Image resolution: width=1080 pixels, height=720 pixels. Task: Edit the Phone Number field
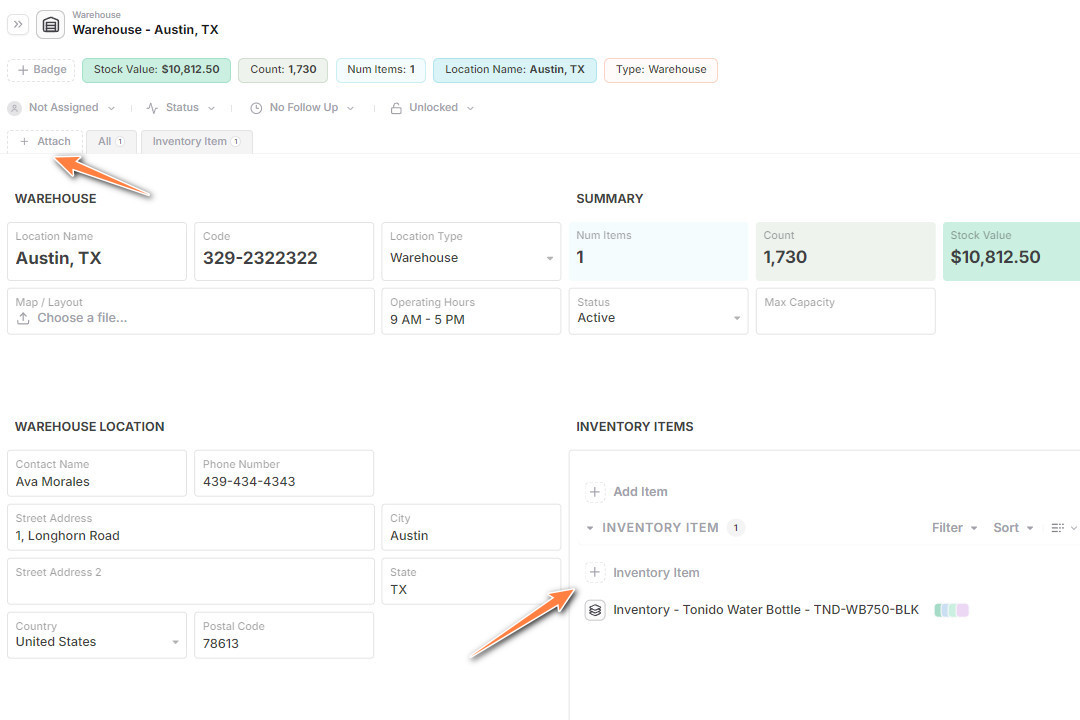coord(284,473)
